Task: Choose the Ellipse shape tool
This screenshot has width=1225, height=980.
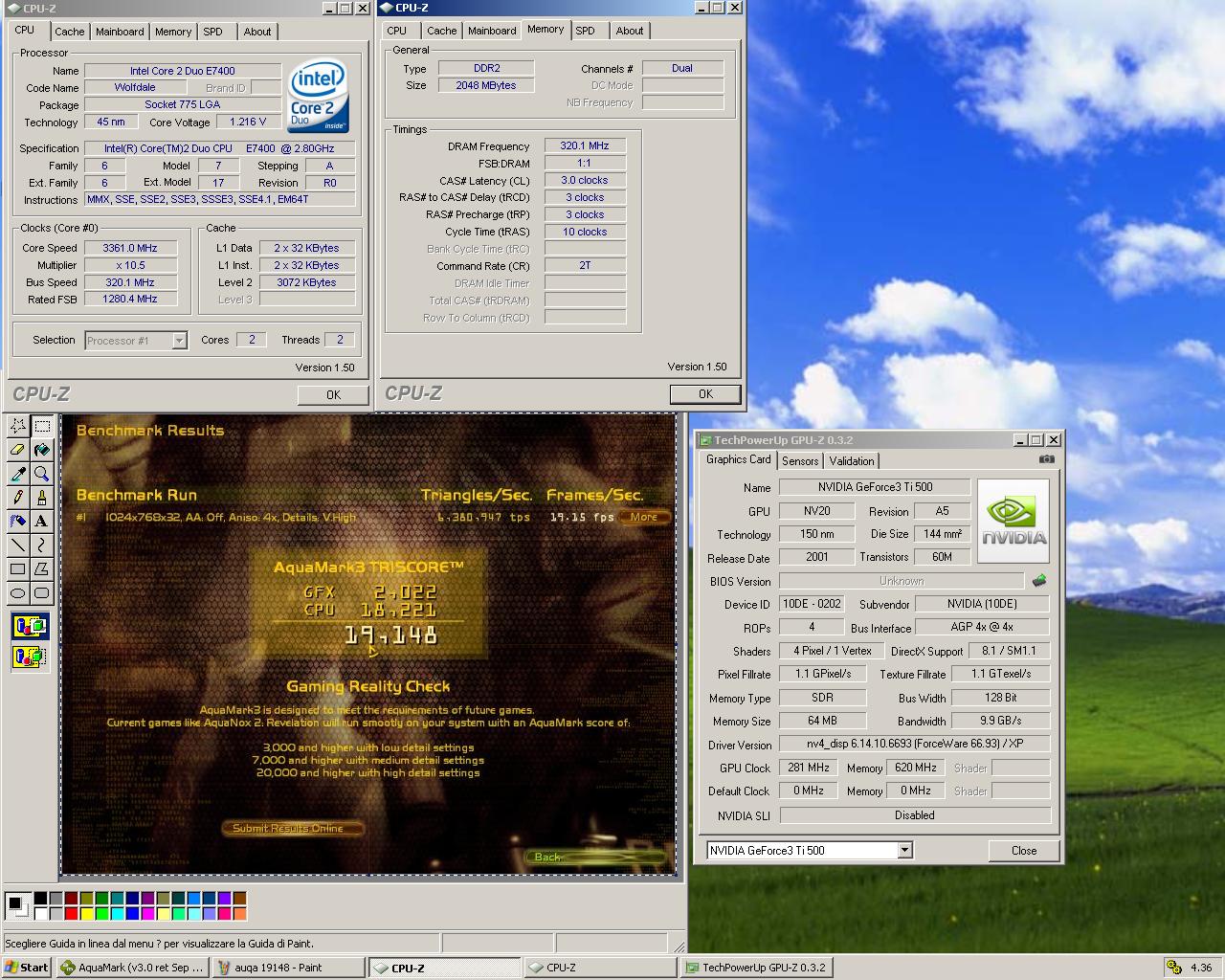Action: (x=17, y=593)
